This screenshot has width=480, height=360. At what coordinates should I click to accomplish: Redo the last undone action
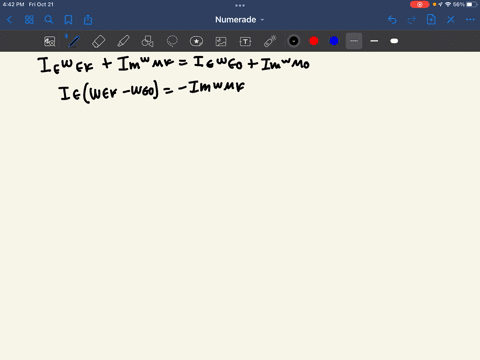[x=412, y=20]
